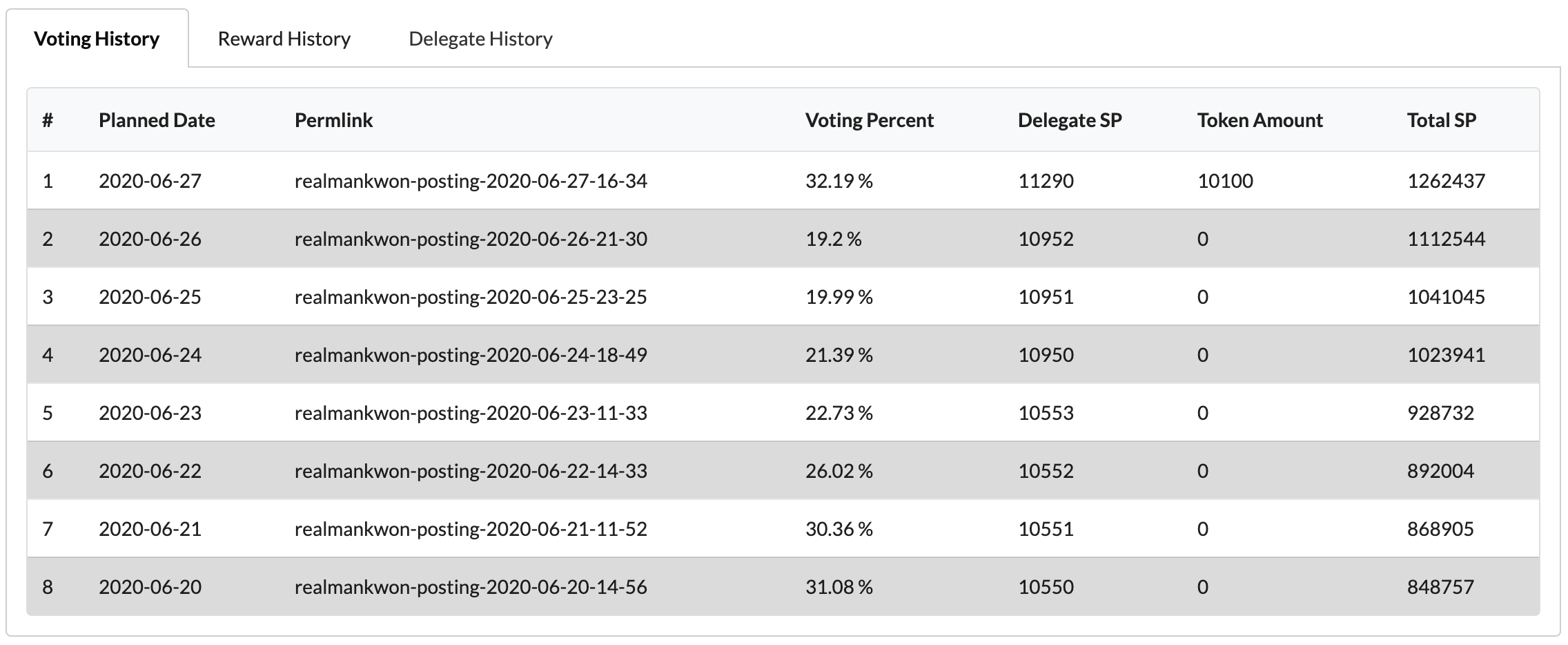This screenshot has height=645, width=1568.
Task: Open permlink realmankwon-posting-2020-06-25-23-25
Action: (x=471, y=297)
